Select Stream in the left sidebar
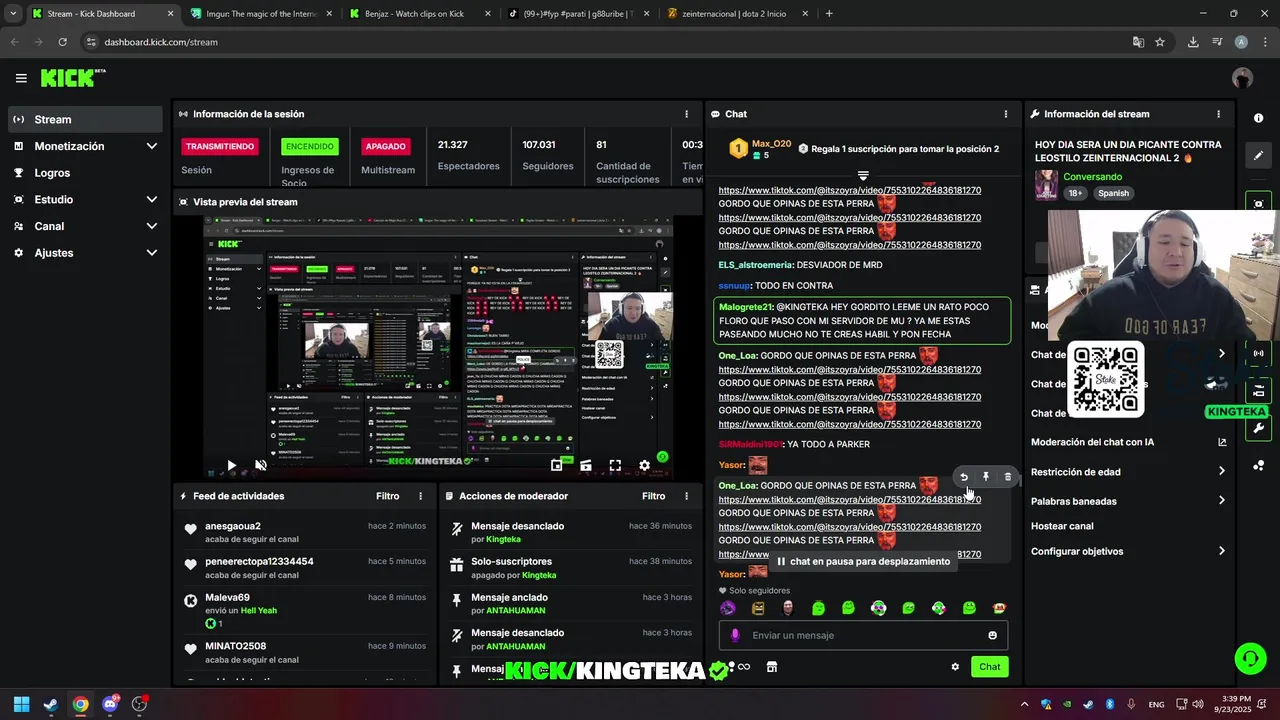The height and width of the screenshot is (720, 1280). (x=85, y=119)
